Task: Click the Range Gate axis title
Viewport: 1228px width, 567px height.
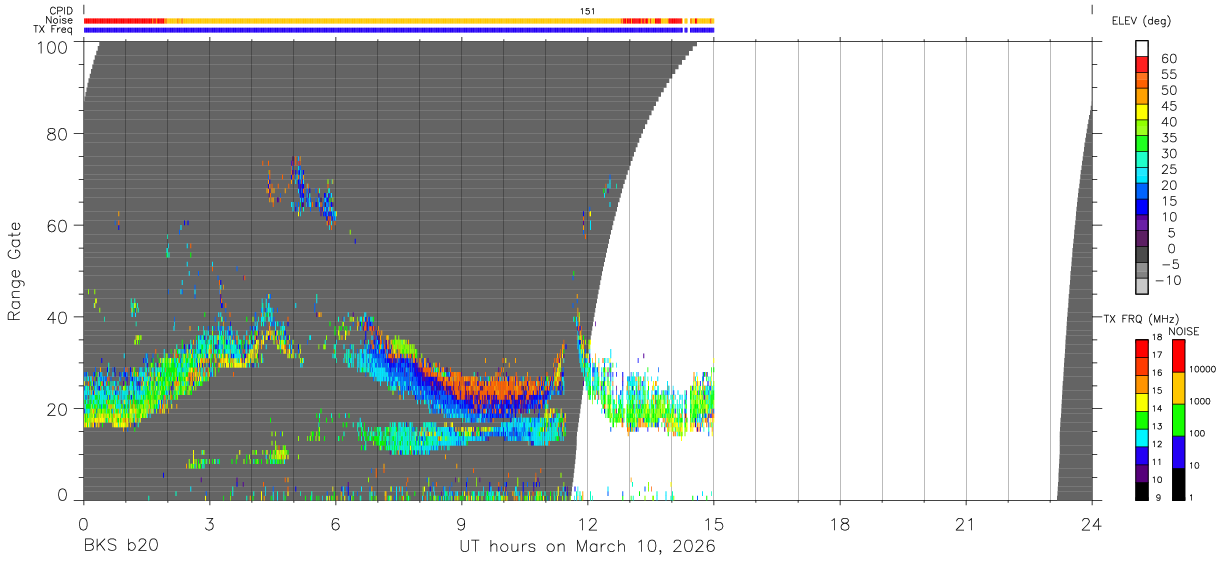Action: point(15,272)
